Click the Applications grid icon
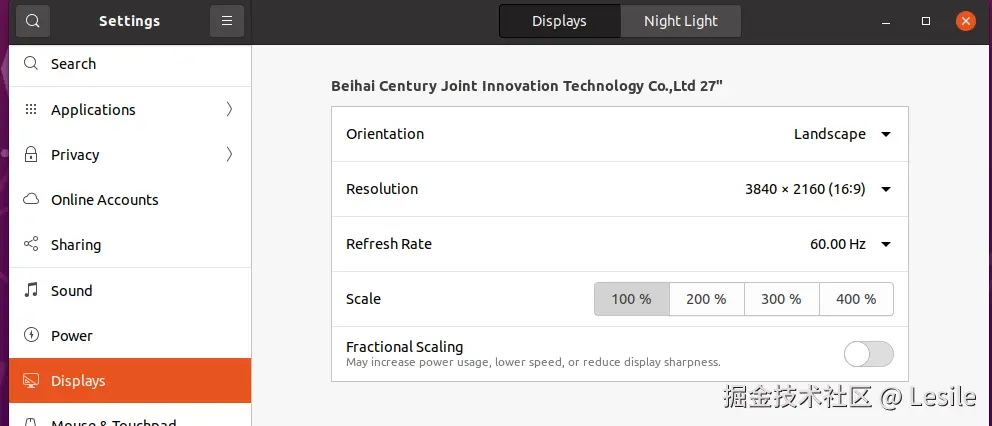992x426 pixels. tap(31, 110)
